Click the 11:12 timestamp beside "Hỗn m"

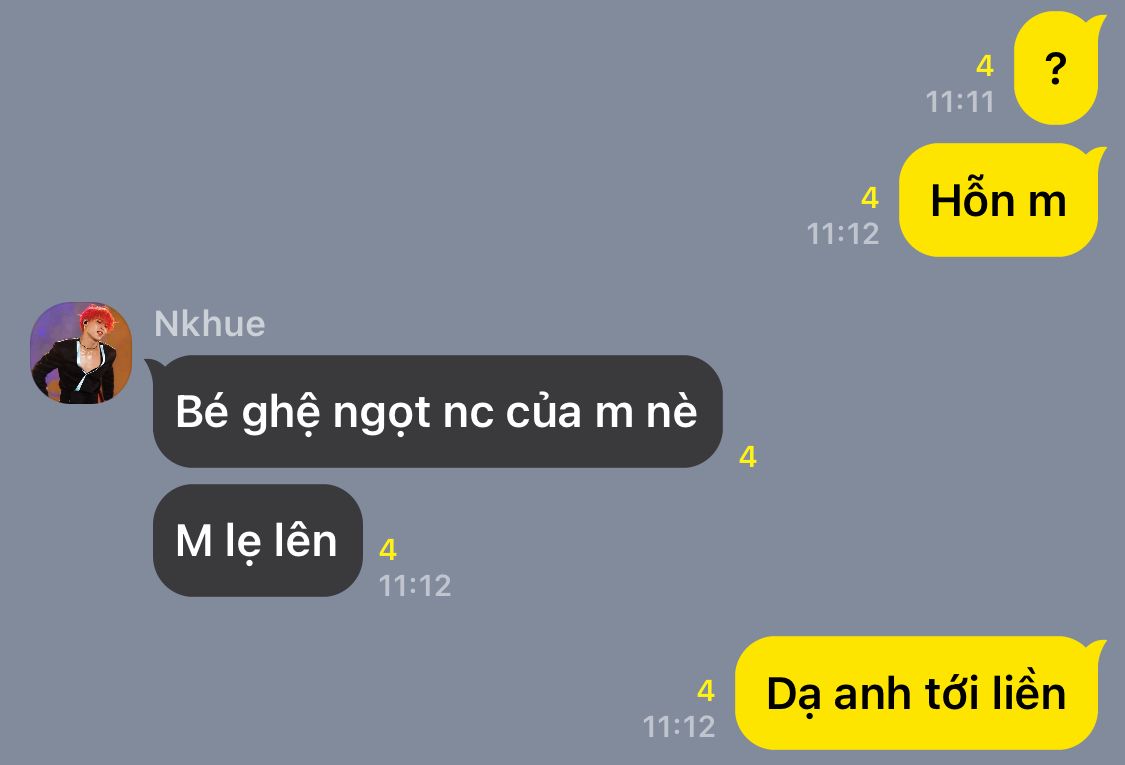coord(843,234)
